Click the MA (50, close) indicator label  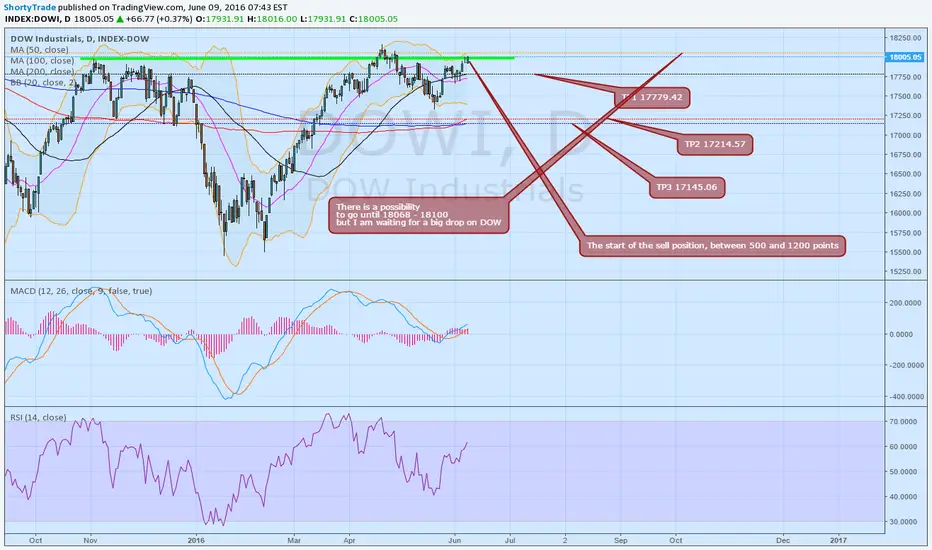pos(39,50)
